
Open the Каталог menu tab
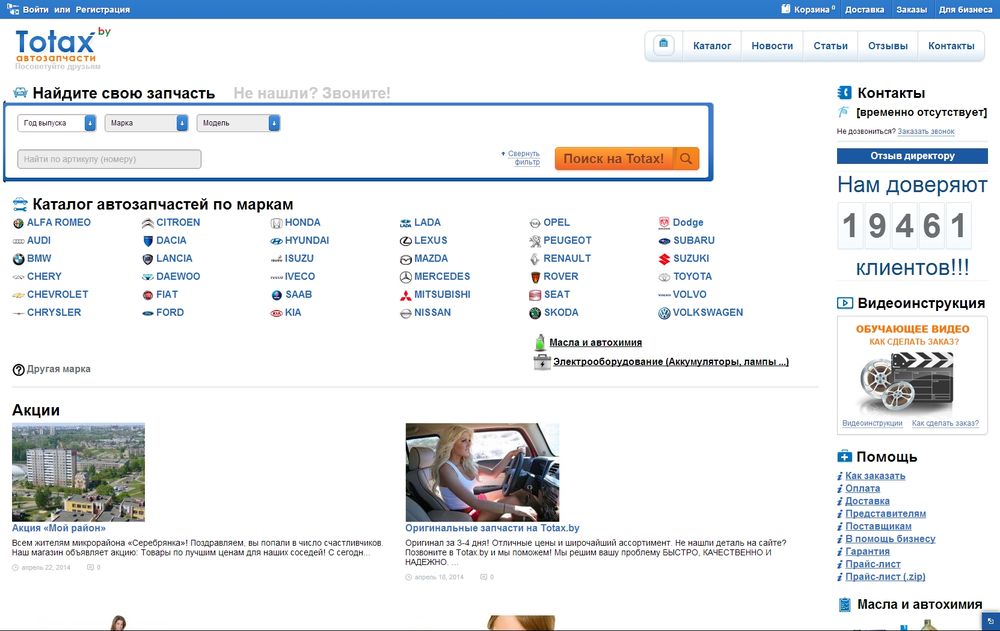click(712, 46)
